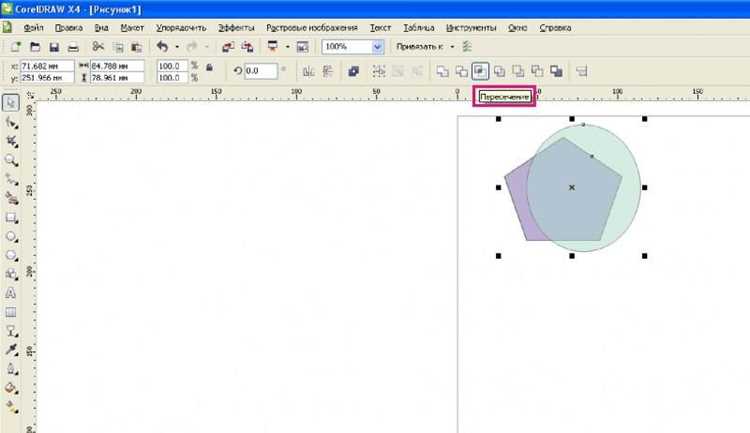Click the object width field 84.788 мм
This screenshot has height=433, width=750.
pos(117,66)
